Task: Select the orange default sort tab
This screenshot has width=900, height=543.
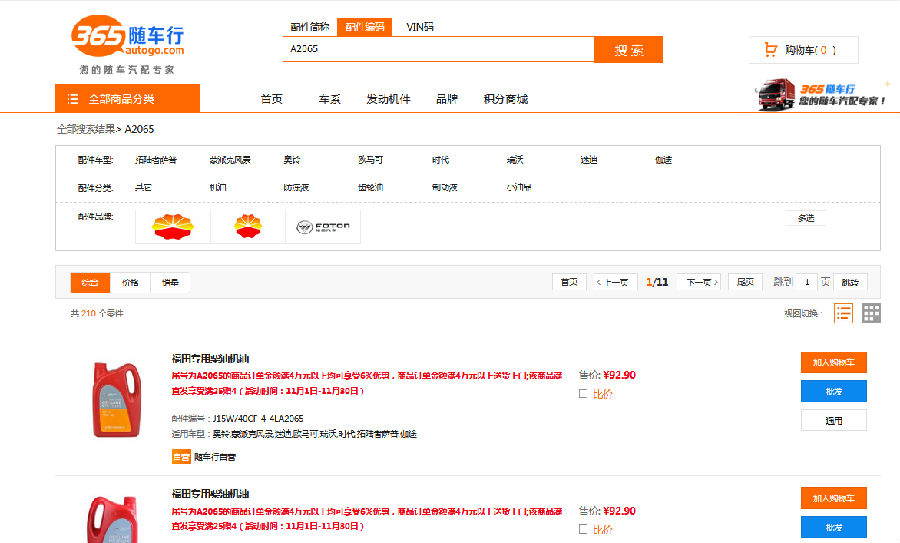Action: [90, 282]
